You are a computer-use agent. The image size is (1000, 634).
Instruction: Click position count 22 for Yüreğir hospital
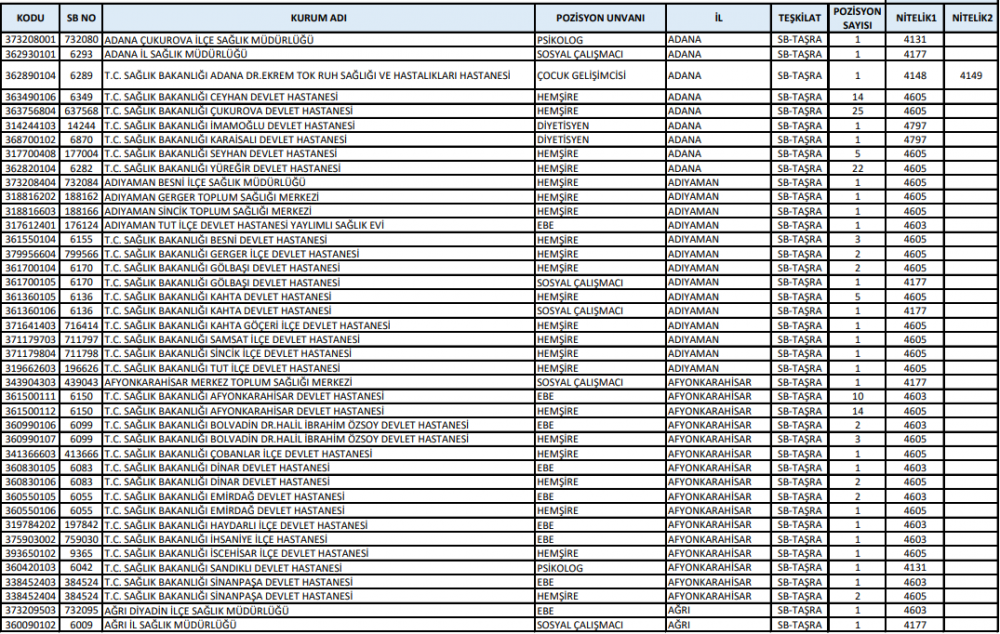point(857,168)
